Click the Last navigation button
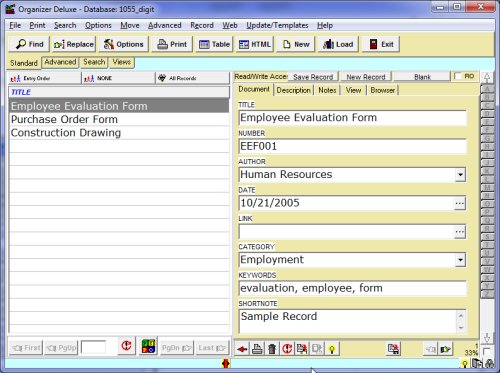The width and height of the screenshot is (500, 373). (x=212, y=348)
